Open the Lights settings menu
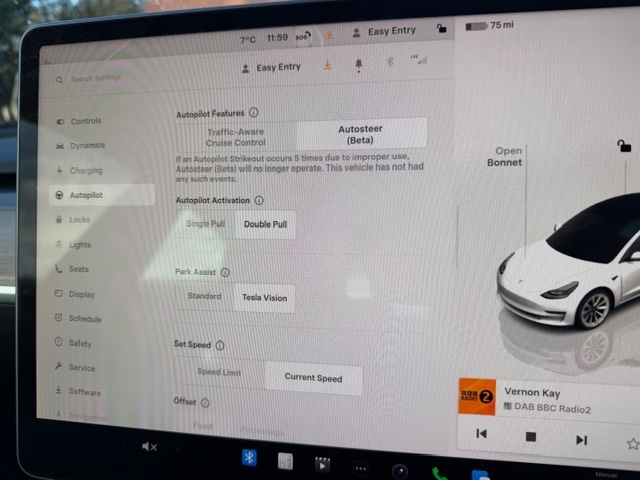 (73, 244)
